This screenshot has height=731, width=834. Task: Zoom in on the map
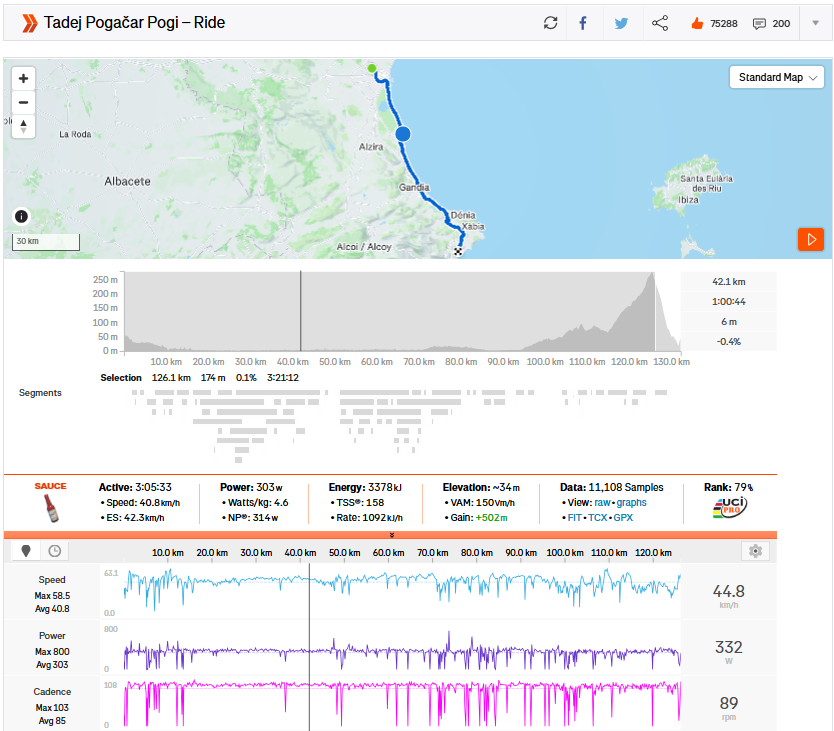pyautogui.click(x=23, y=78)
